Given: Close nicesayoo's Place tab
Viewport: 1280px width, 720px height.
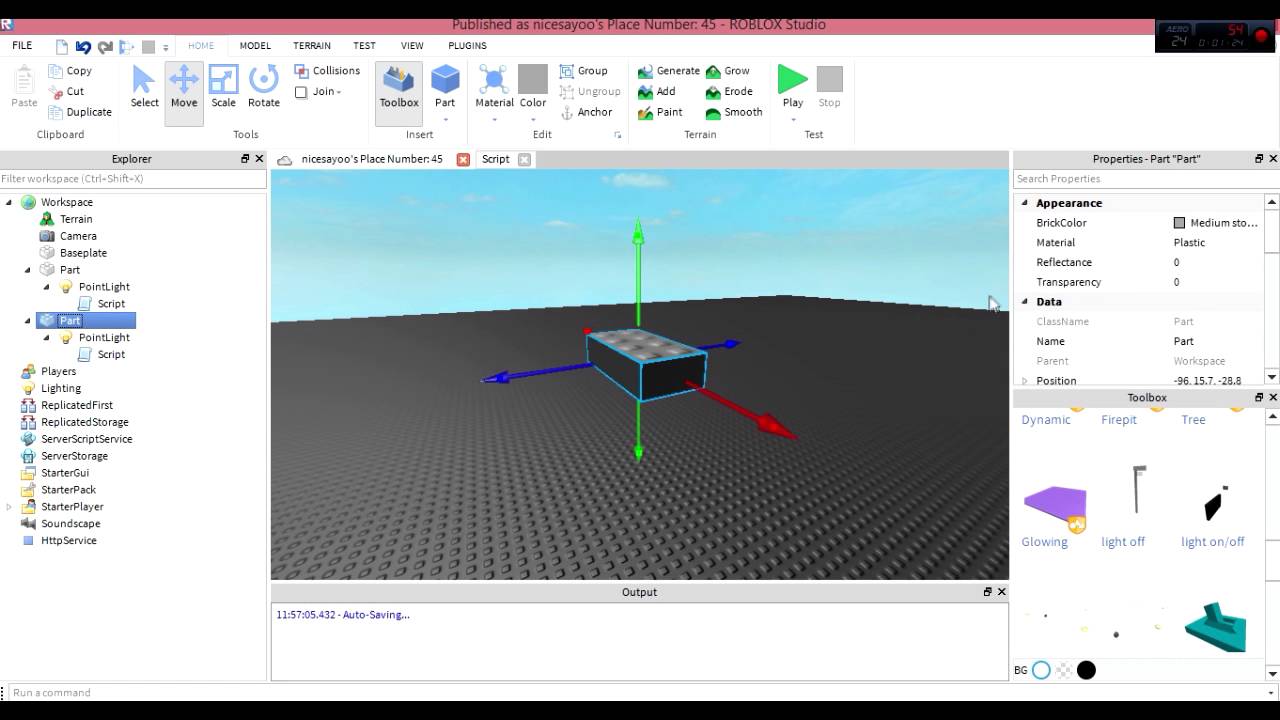Looking at the screenshot, I should (x=463, y=159).
